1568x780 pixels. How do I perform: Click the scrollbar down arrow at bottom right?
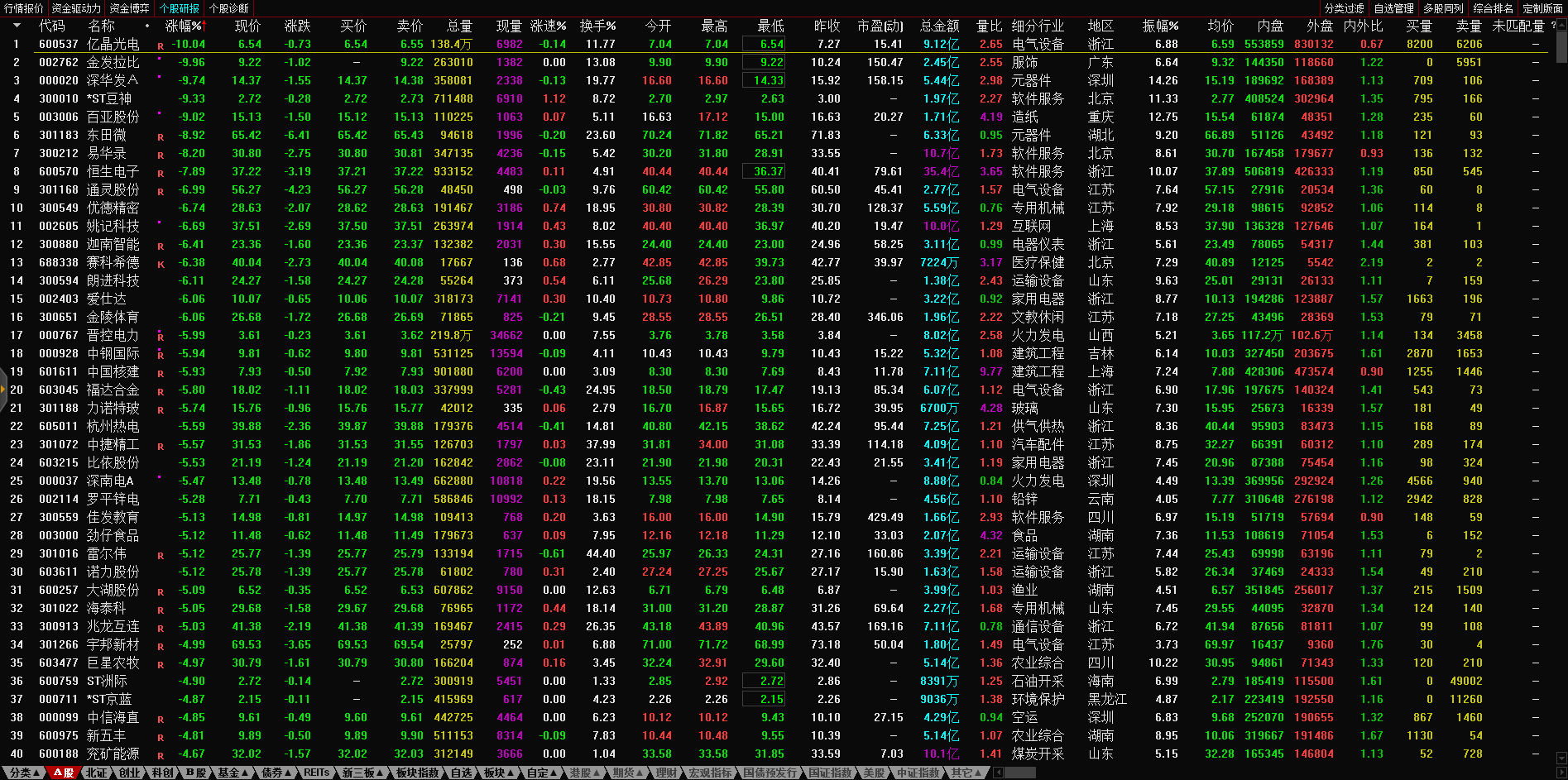pos(1561,758)
